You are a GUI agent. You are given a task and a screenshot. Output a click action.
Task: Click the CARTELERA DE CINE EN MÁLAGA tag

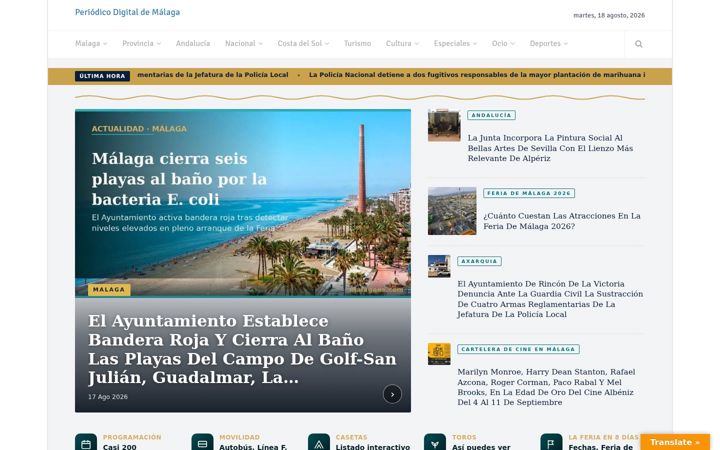click(518, 349)
